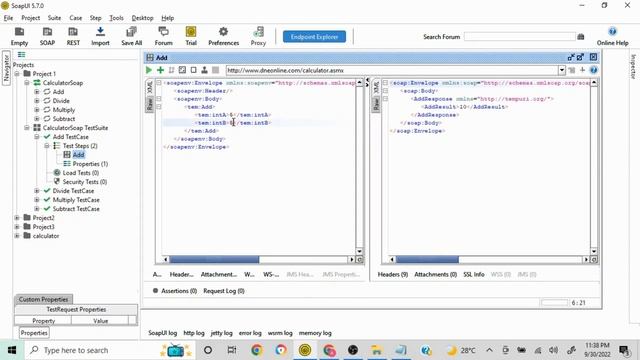This screenshot has width=640, height=360.
Task: Show the memory log
Action: [315, 333]
